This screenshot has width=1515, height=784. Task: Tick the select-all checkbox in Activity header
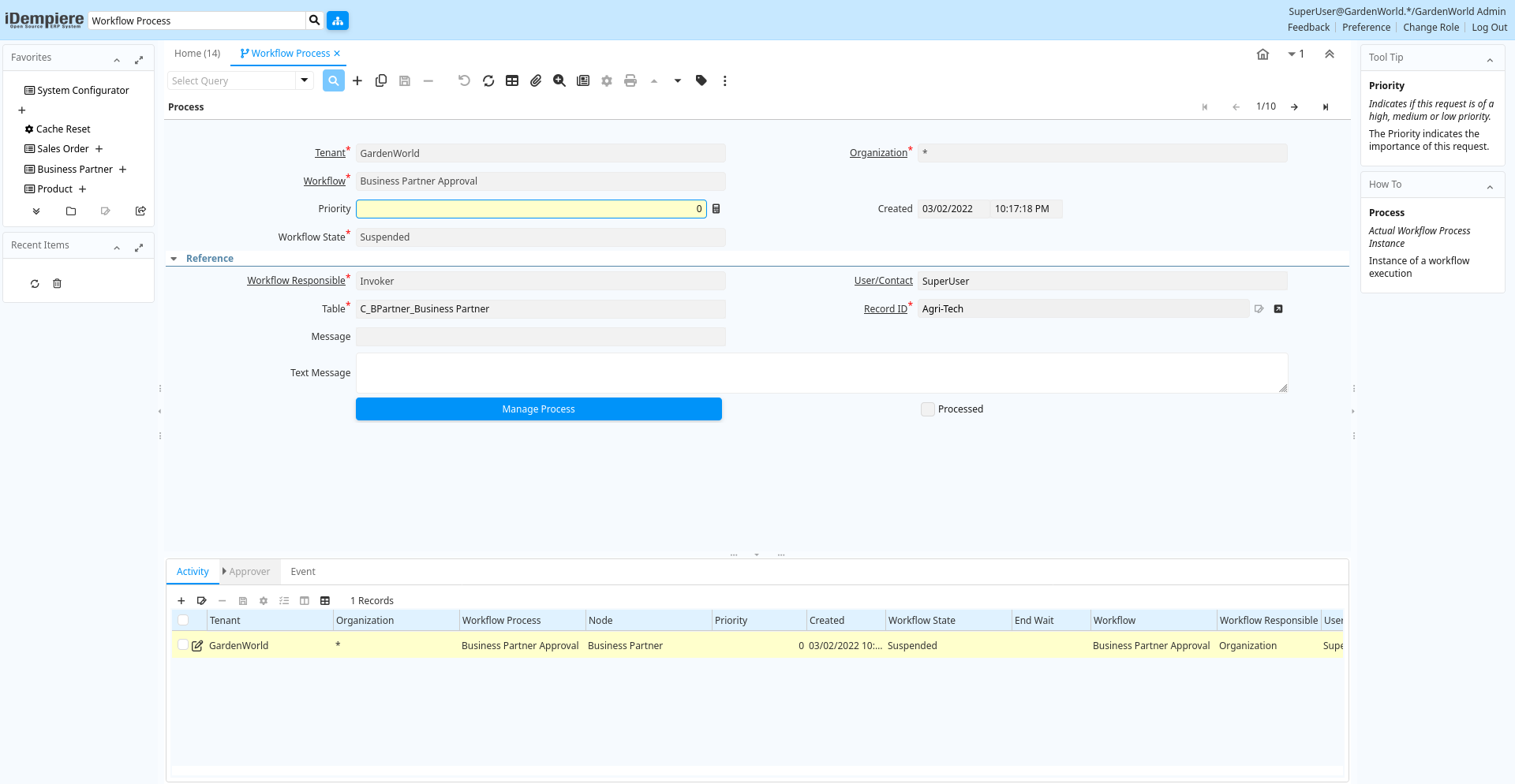click(x=183, y=621)
